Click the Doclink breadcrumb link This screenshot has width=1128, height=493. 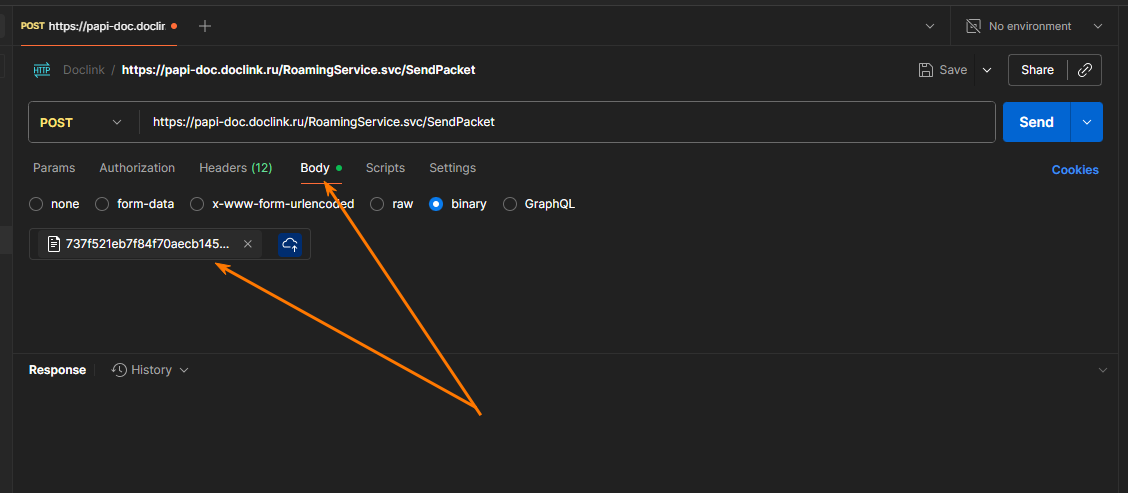click(83, 70)
